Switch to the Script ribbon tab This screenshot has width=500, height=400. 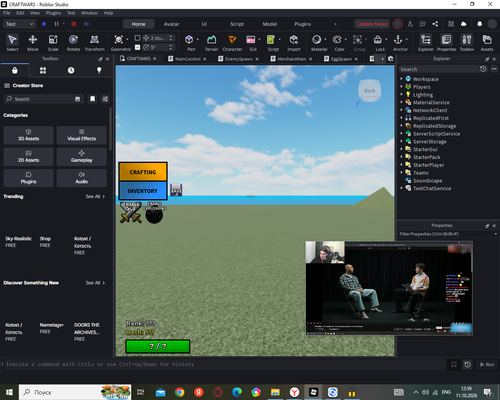pos(237,24)
